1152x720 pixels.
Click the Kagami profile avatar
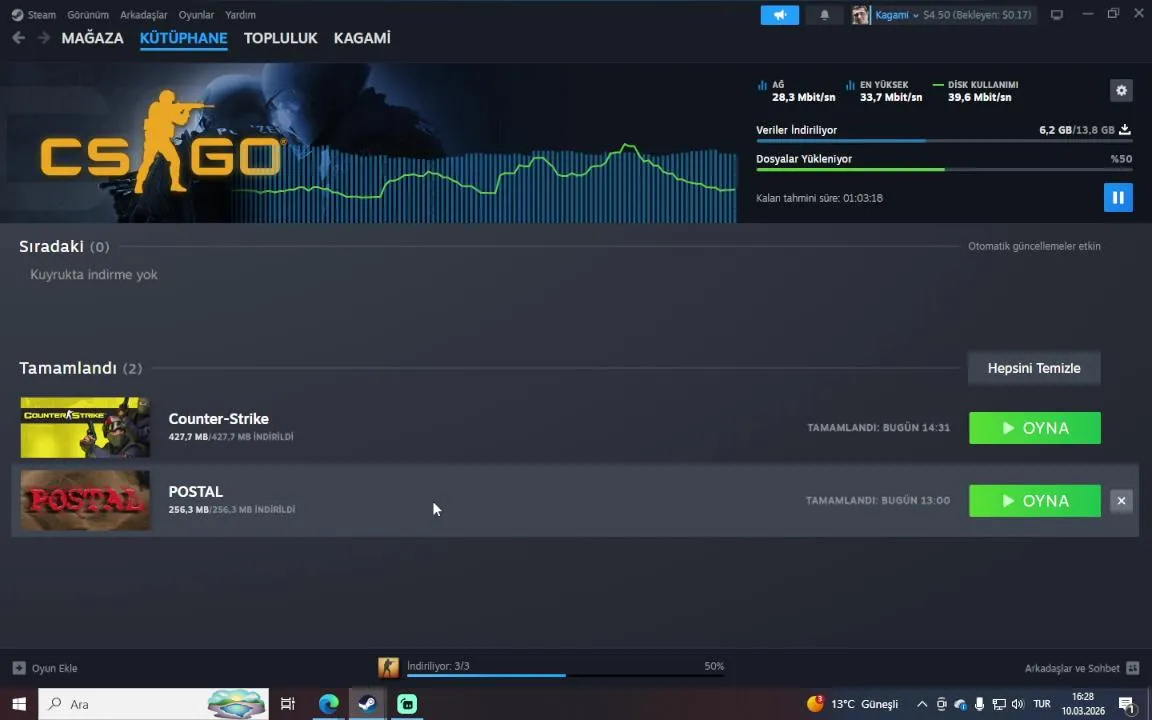(x=860, y=15)
